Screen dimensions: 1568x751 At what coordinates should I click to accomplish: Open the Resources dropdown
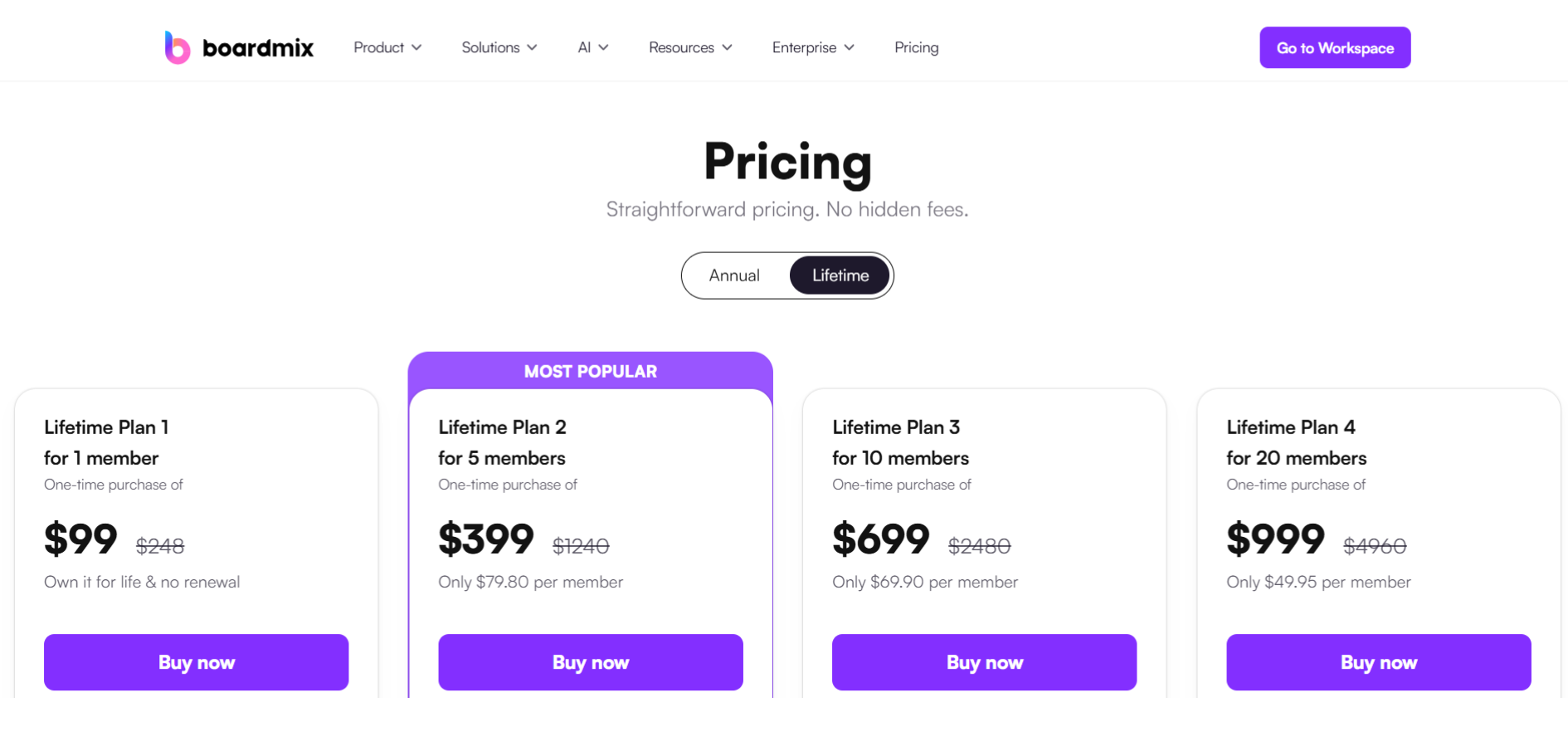click(690, 48)
